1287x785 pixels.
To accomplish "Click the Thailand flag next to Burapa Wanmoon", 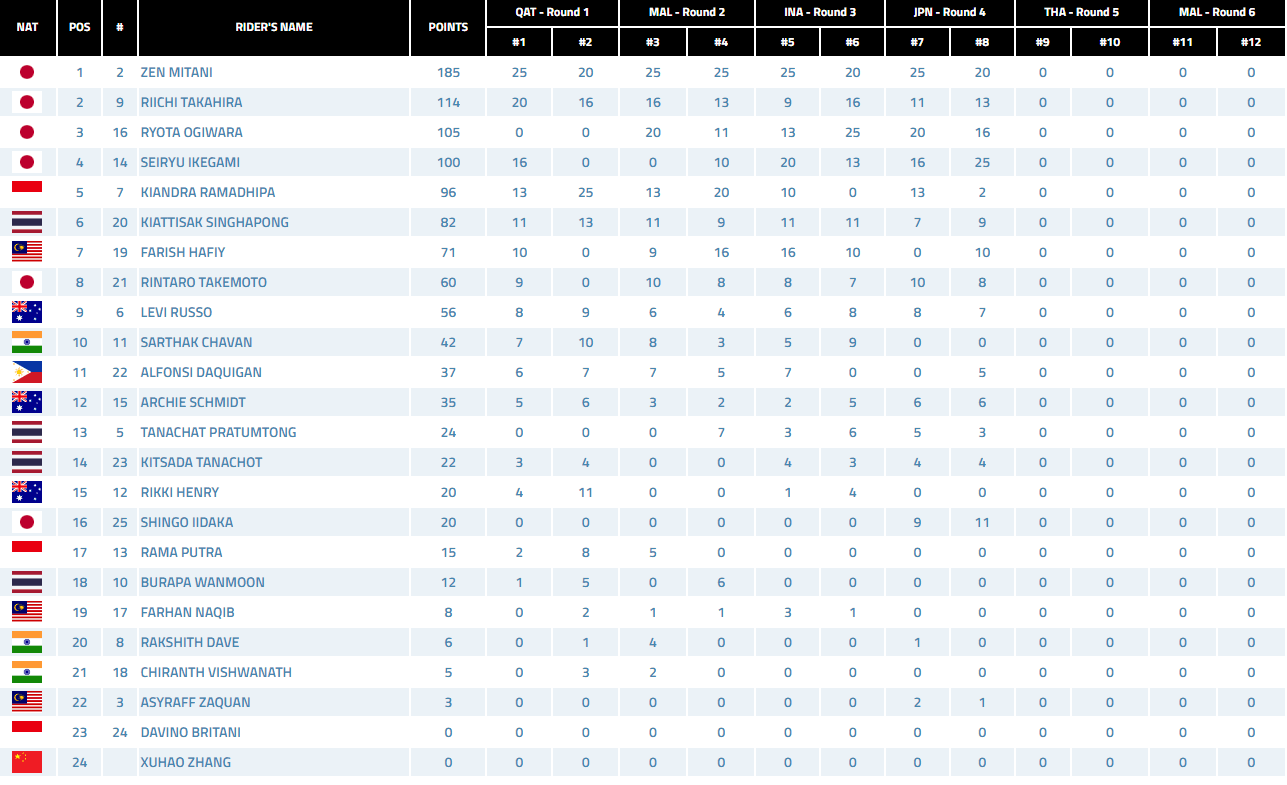I will click(x=27, y=582).
